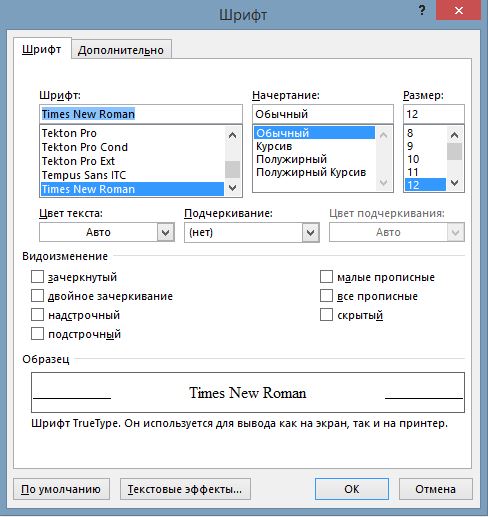Click the По умолчанию button
The height and width of the screenshot is (517, 488).
tap(62, 489)
